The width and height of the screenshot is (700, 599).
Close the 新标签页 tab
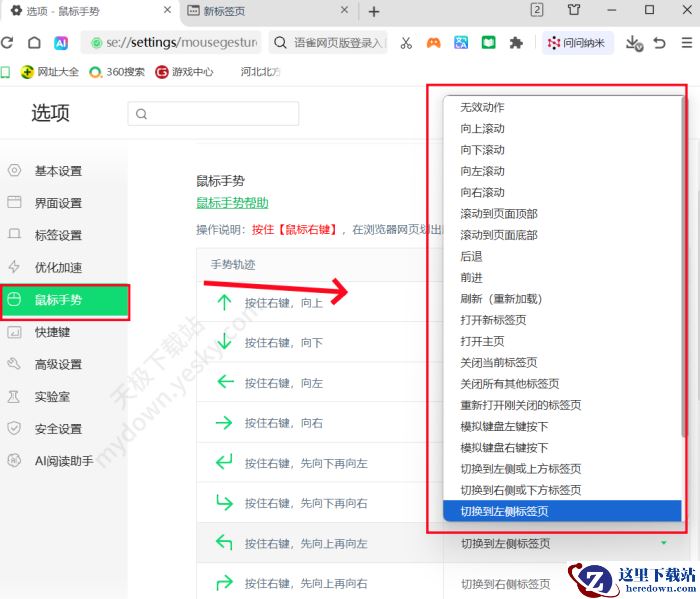click(x=344, y=10)
